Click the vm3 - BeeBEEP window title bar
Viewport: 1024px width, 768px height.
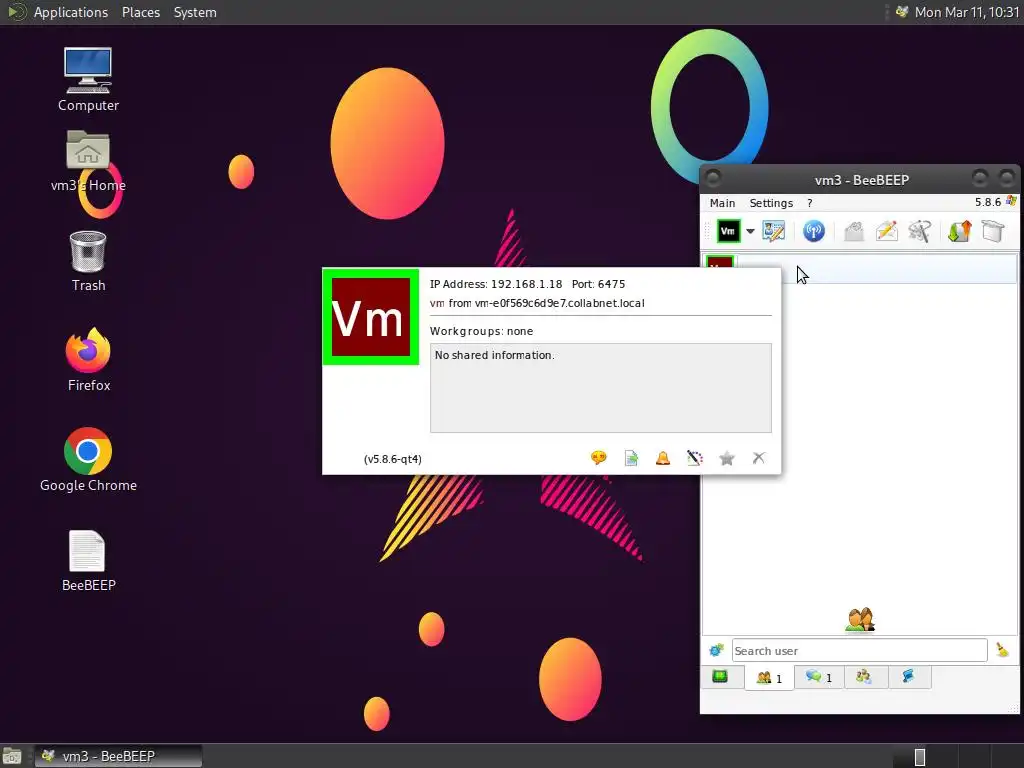click(861, 180)
